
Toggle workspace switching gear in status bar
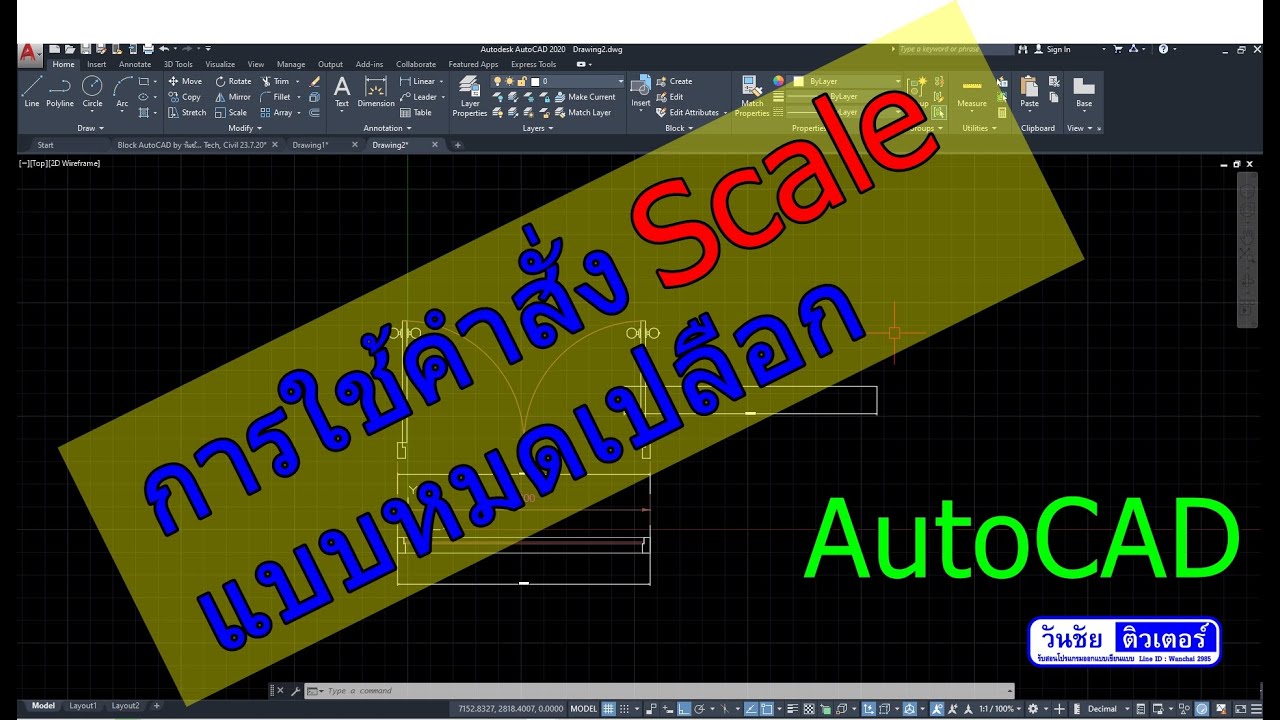click(1033, 709)
